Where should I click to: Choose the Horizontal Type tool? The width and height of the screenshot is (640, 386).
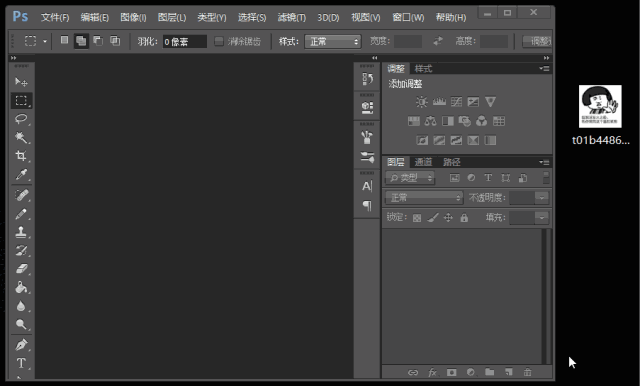(x=21, y=363)
